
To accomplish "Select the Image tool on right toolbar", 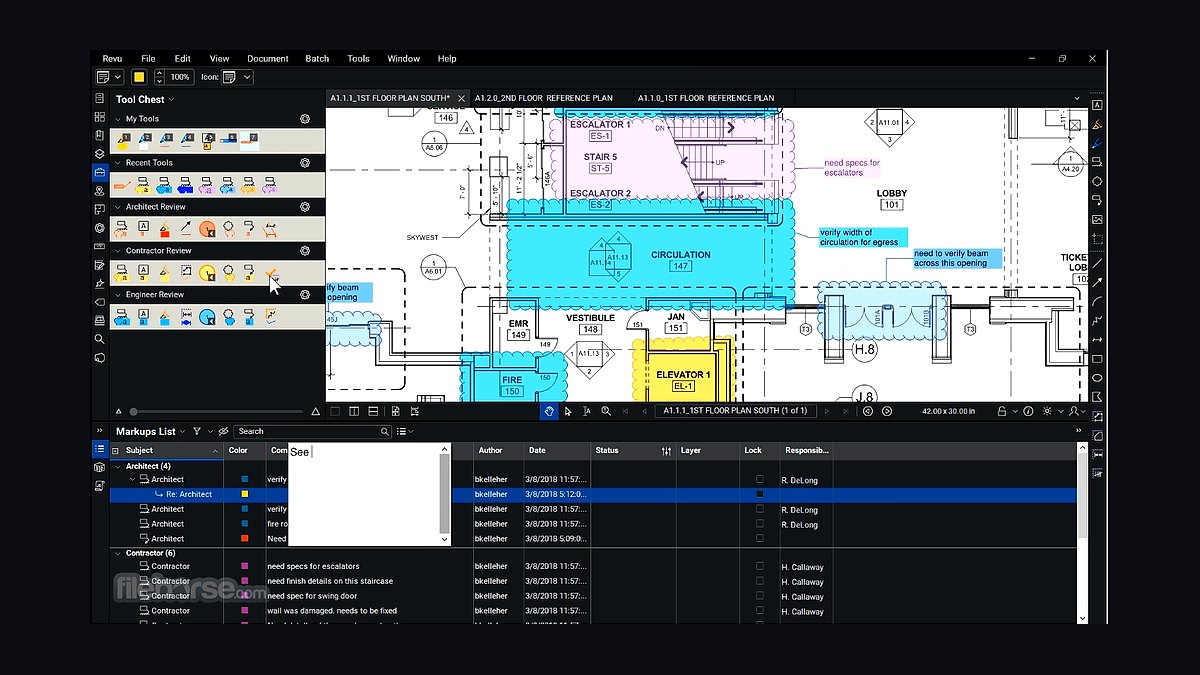I will point(1097,220).
